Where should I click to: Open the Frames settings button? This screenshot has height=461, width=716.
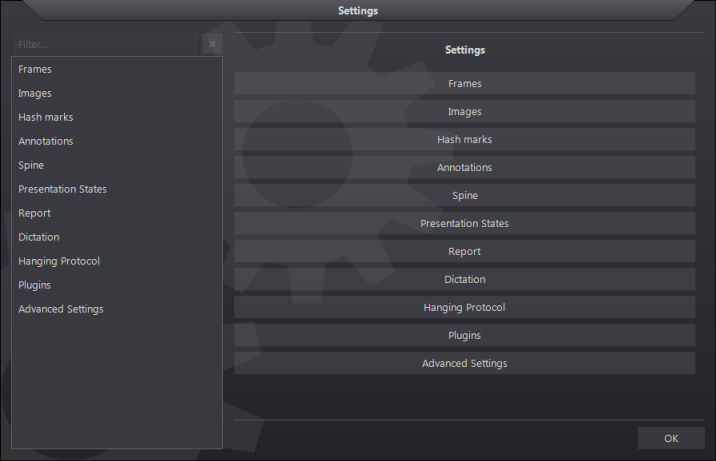464,84
